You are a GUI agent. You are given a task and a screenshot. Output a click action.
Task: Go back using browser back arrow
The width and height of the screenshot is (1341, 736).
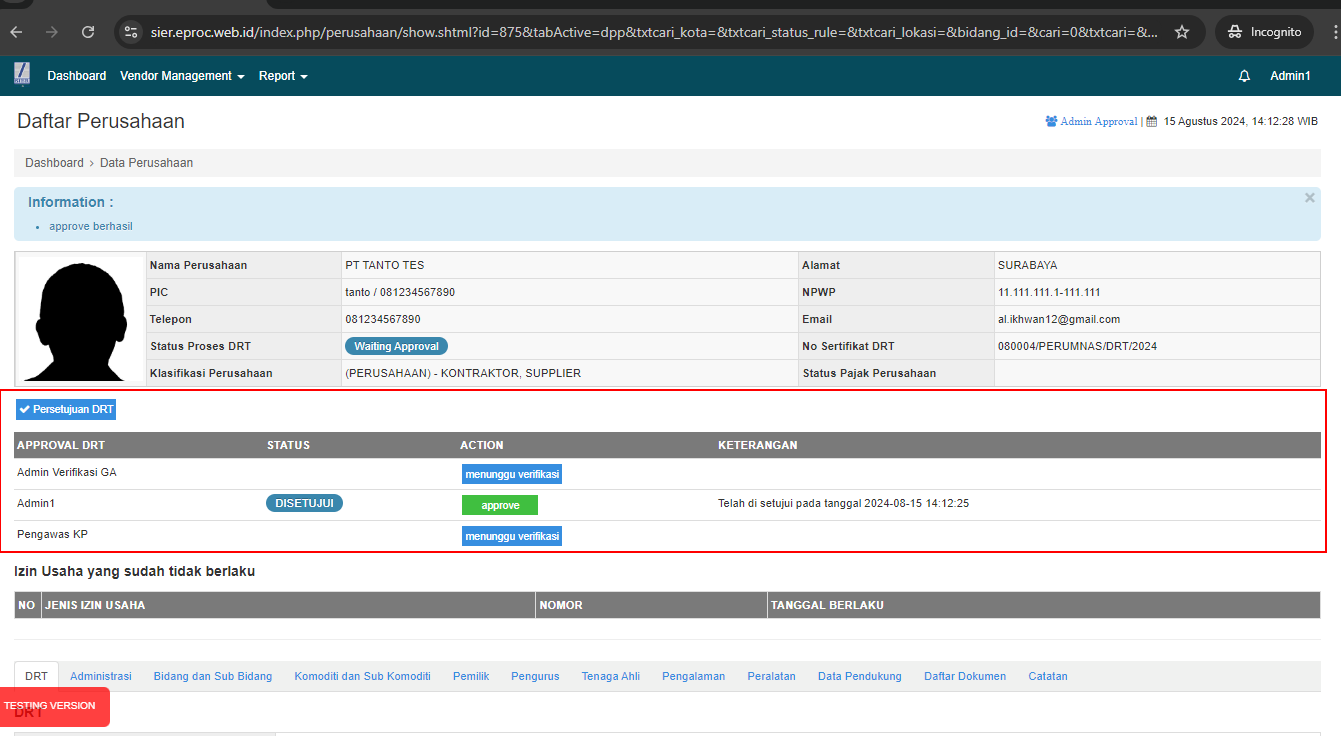tap(16, 32)
